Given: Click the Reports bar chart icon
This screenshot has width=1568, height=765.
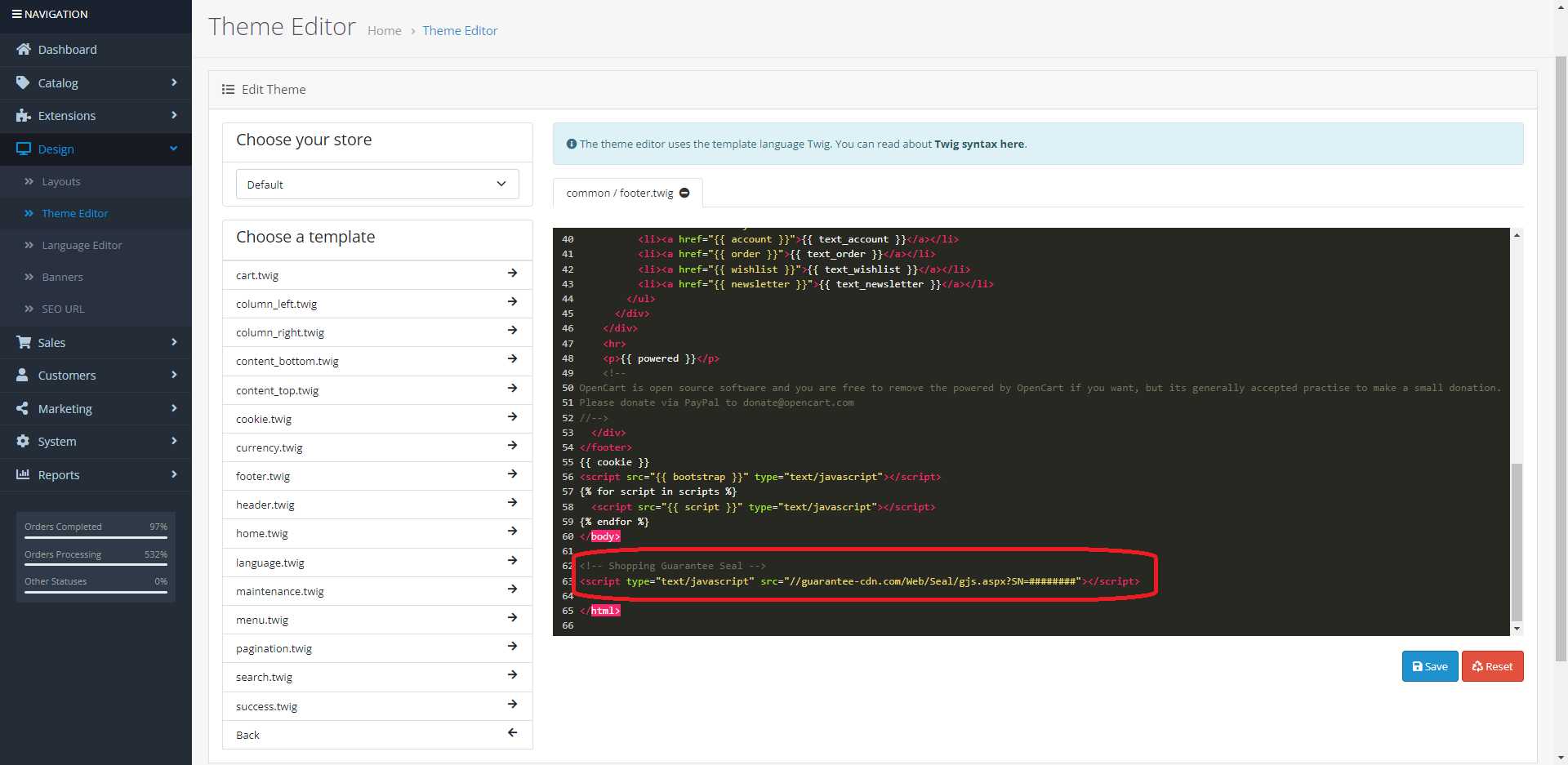Looking at the screenshot, I should coord(23,475).
